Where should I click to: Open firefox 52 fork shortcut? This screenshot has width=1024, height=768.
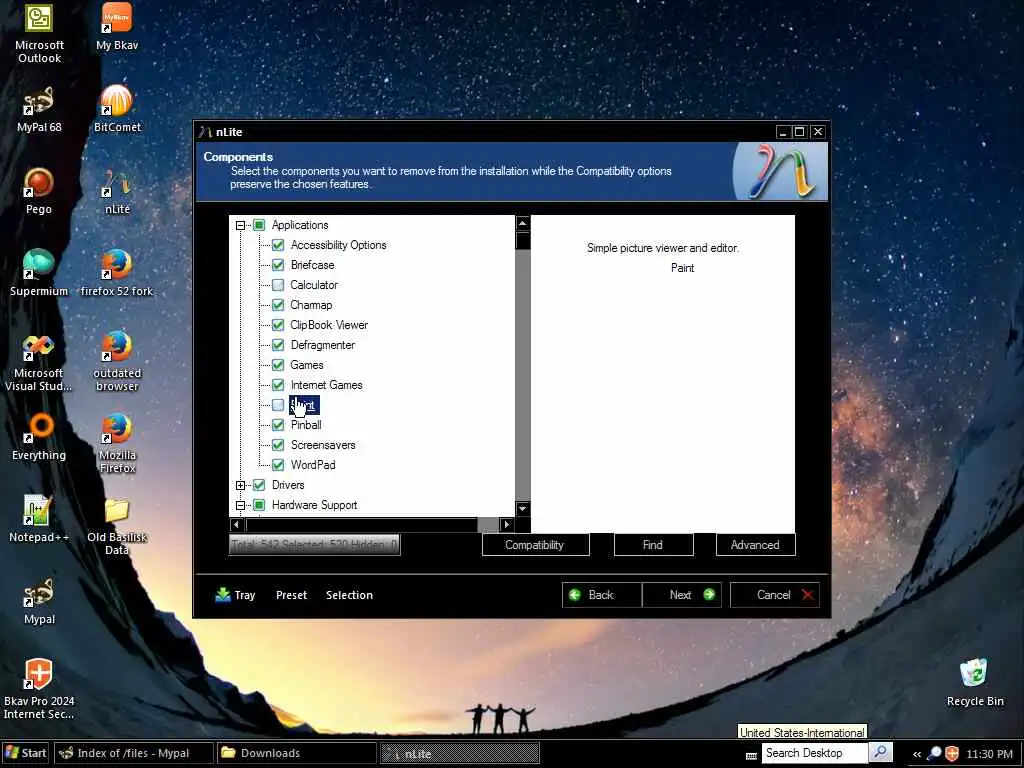pos(117,273)
